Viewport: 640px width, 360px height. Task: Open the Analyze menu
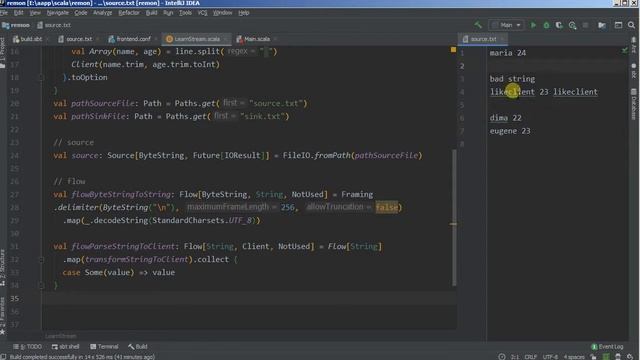[x=102, y=13]
